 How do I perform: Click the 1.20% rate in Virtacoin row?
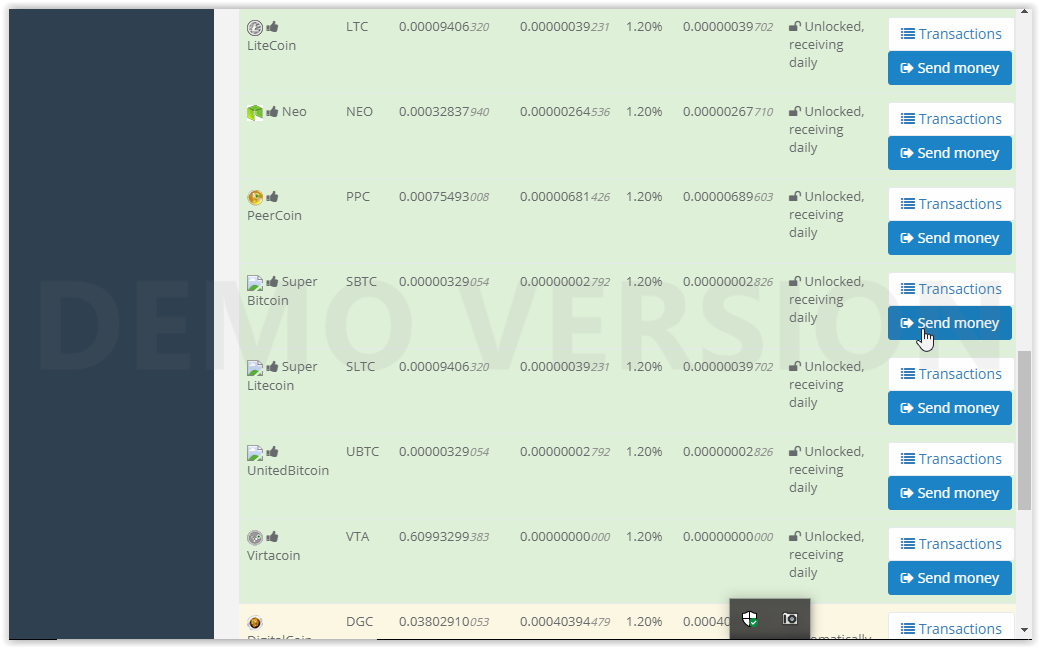click(x=644, y=536)
